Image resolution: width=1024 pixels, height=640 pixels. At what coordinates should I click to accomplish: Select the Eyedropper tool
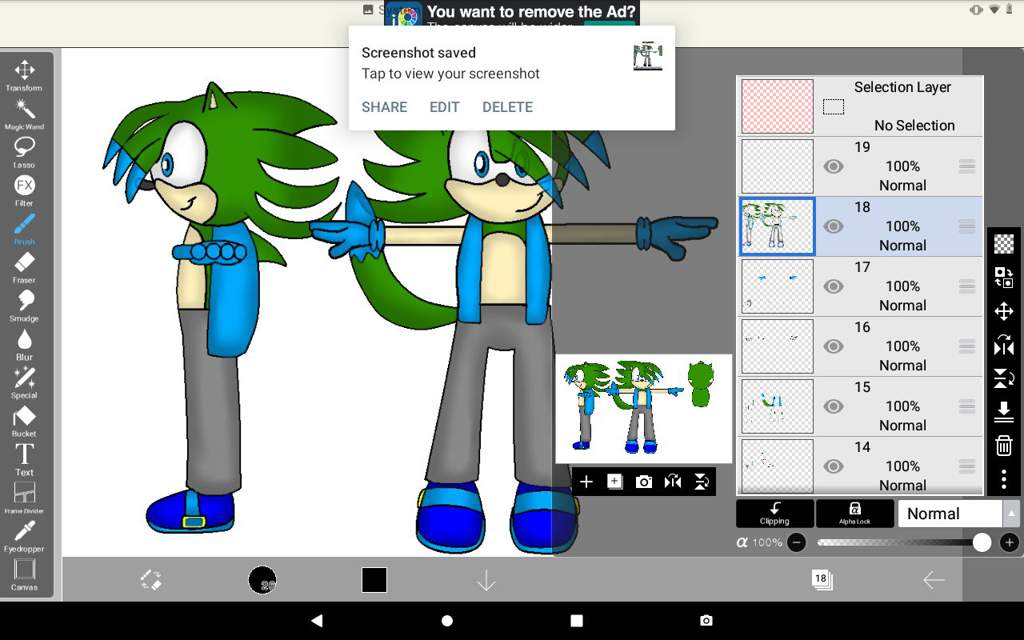(24, 536)
